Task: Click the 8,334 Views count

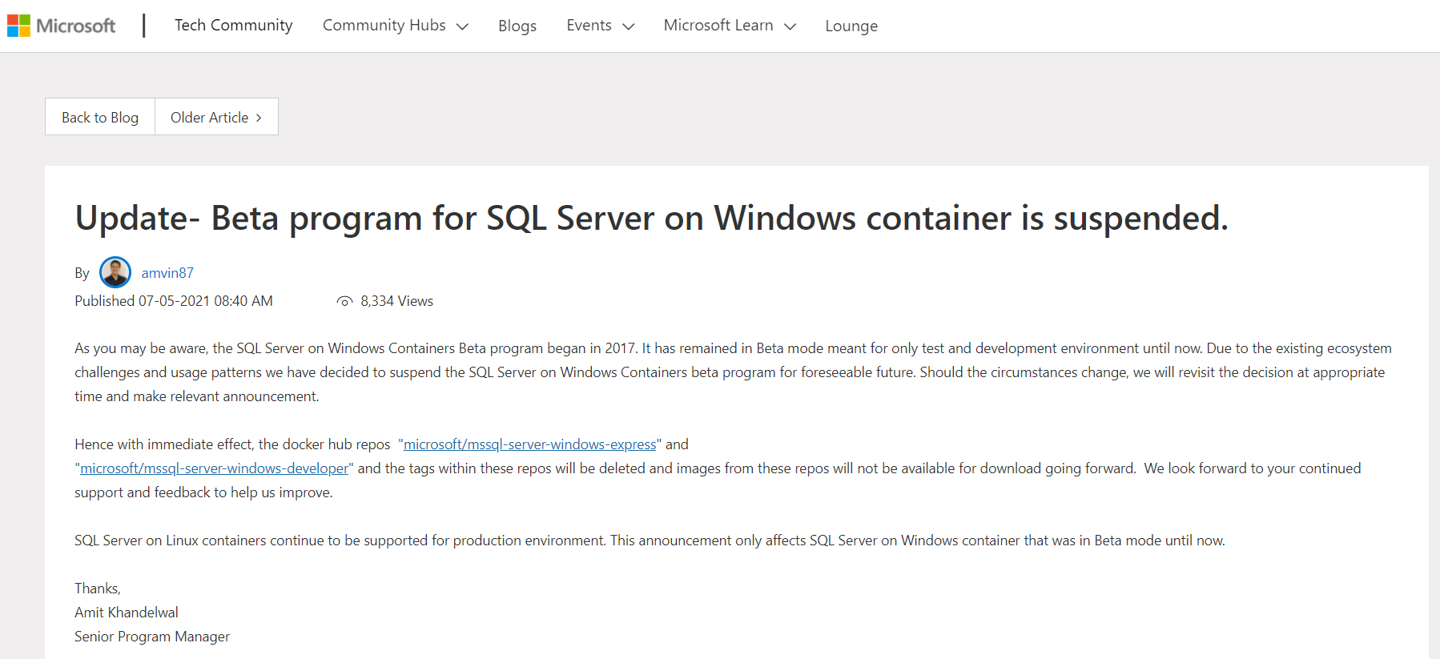Action: point(396,300)
